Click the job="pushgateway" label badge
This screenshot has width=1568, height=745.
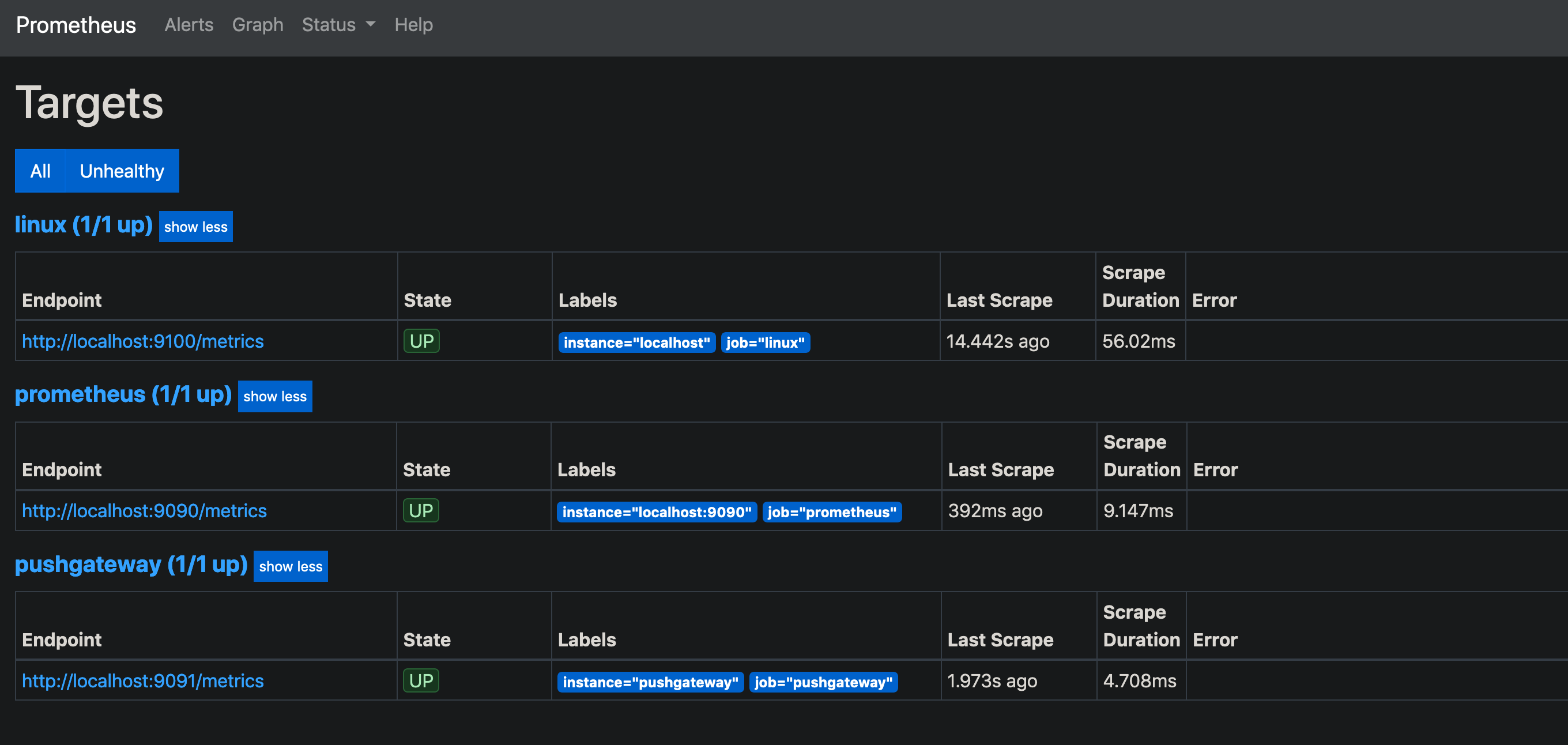pyautogui.click(x=823, y=682)
